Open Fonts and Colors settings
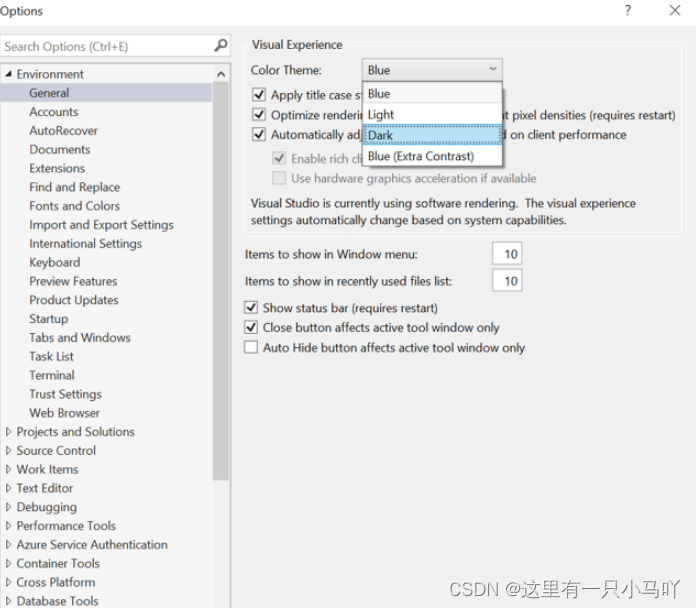This screenshot has width=696, height=608. click(x=75, y=206)
